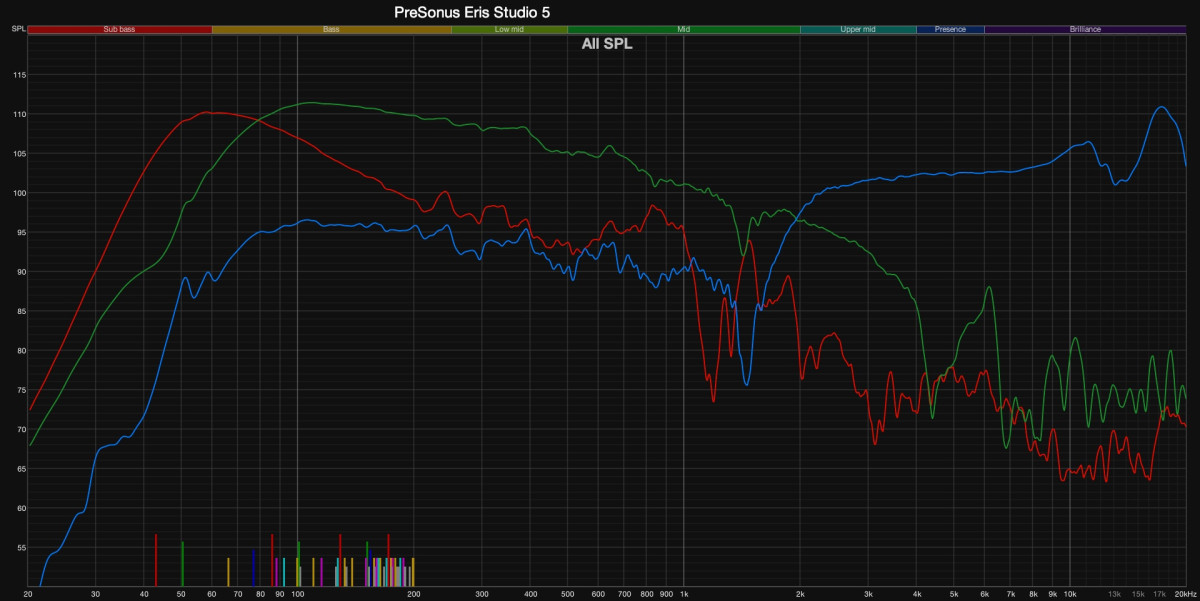Click the 75 value on the SPL axis

pyautogui.click(x=21, y=390)
